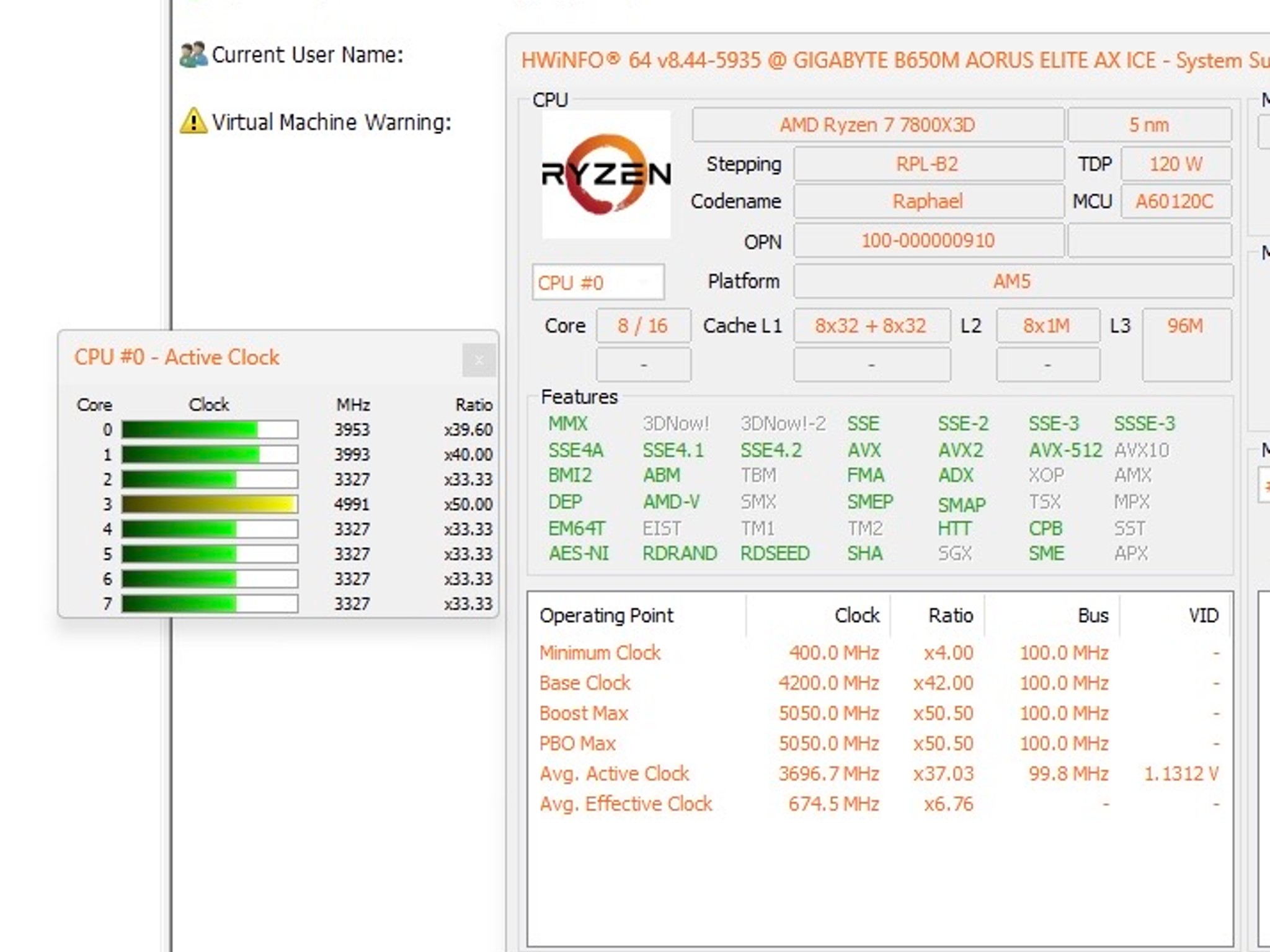Image resolution: width=1270 pixels, height=952 pixels.
Task: Click the TDP value 120 W
Action: coord(1176,164)
